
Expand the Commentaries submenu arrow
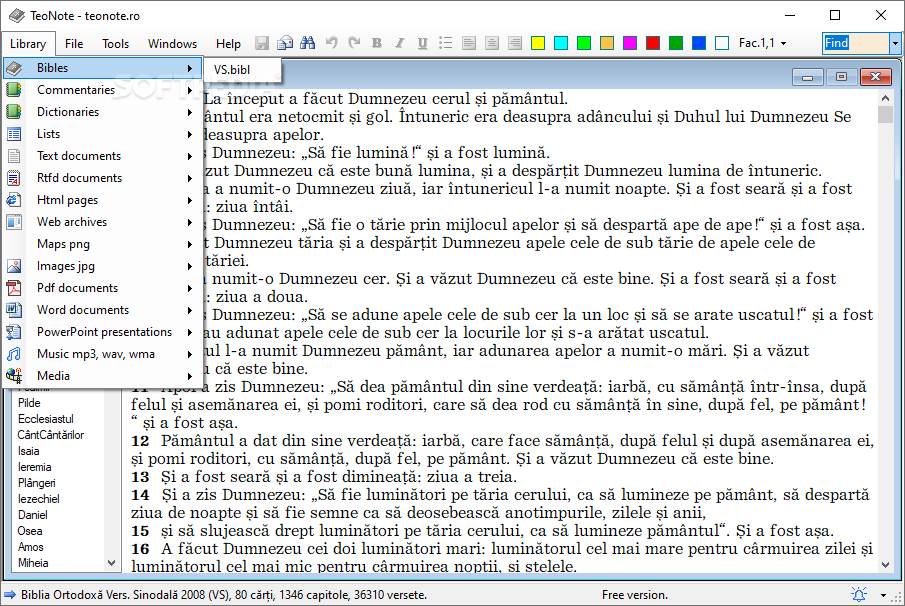[x=189, y=90]
